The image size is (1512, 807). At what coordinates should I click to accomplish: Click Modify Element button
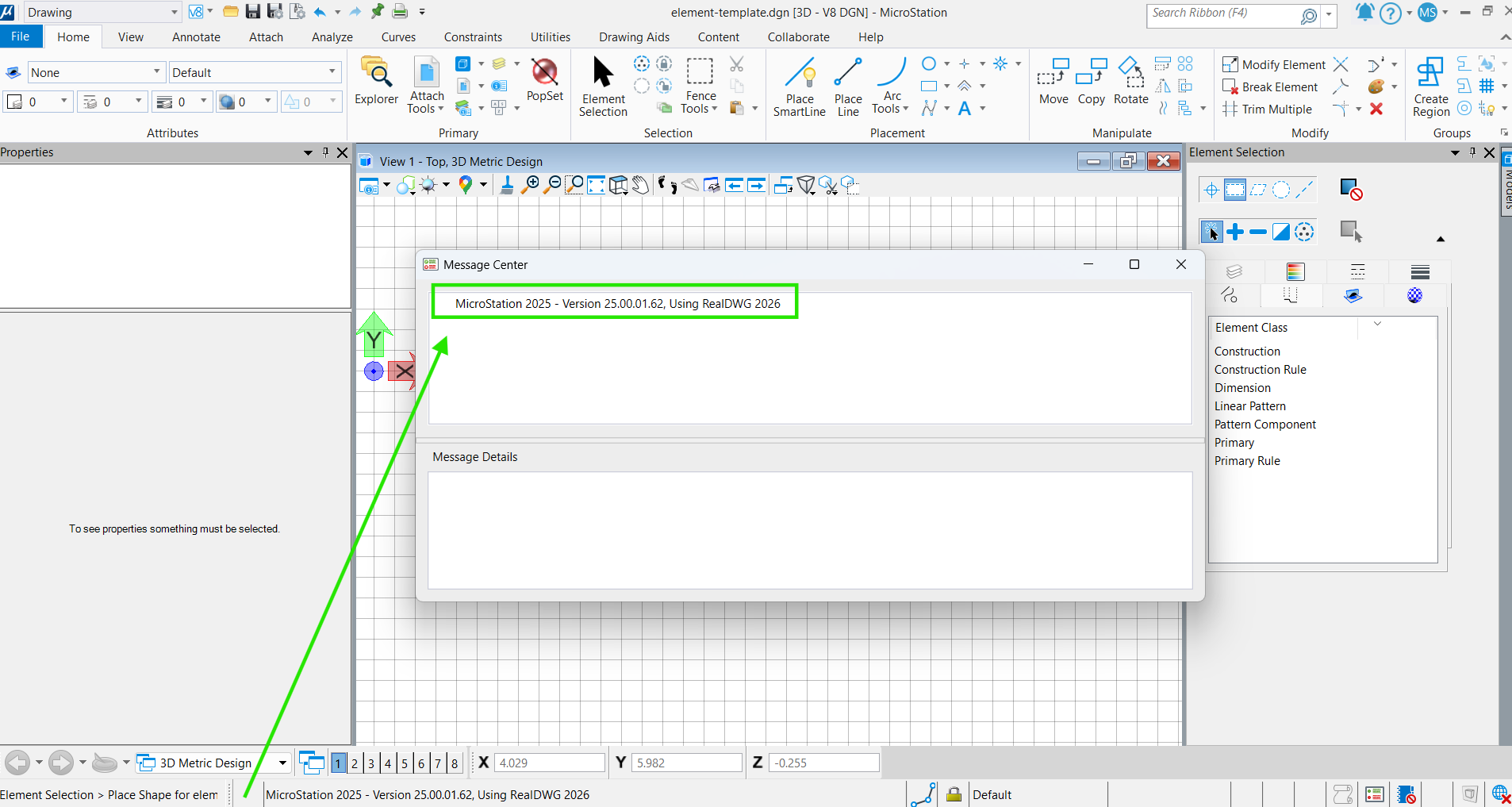[1274, 64]
